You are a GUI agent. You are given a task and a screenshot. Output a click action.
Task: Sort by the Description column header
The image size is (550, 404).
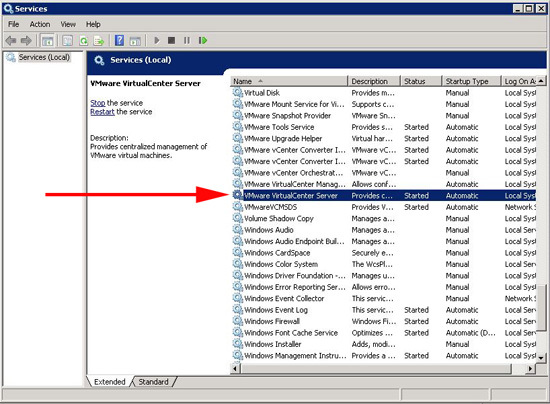point(374,81)
